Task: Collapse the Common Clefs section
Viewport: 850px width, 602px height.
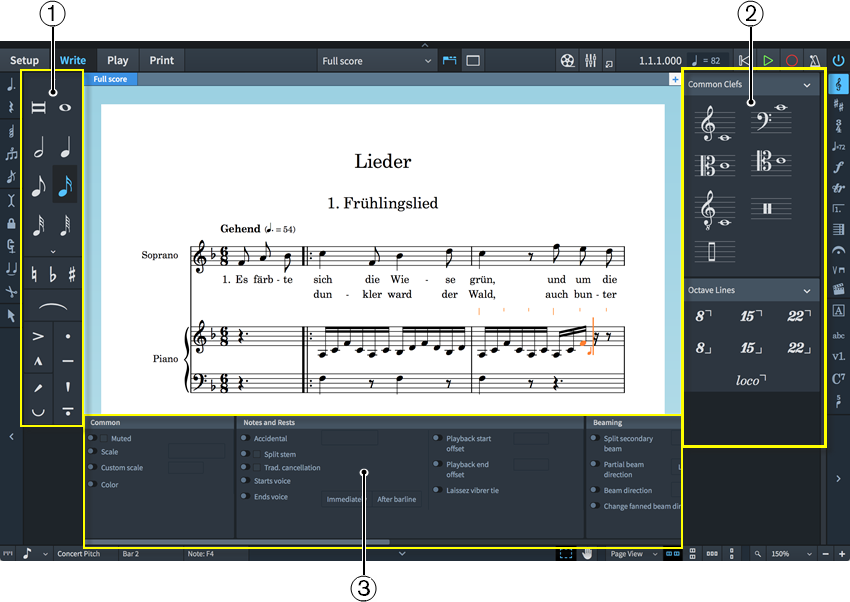Action: pos(807,85)
